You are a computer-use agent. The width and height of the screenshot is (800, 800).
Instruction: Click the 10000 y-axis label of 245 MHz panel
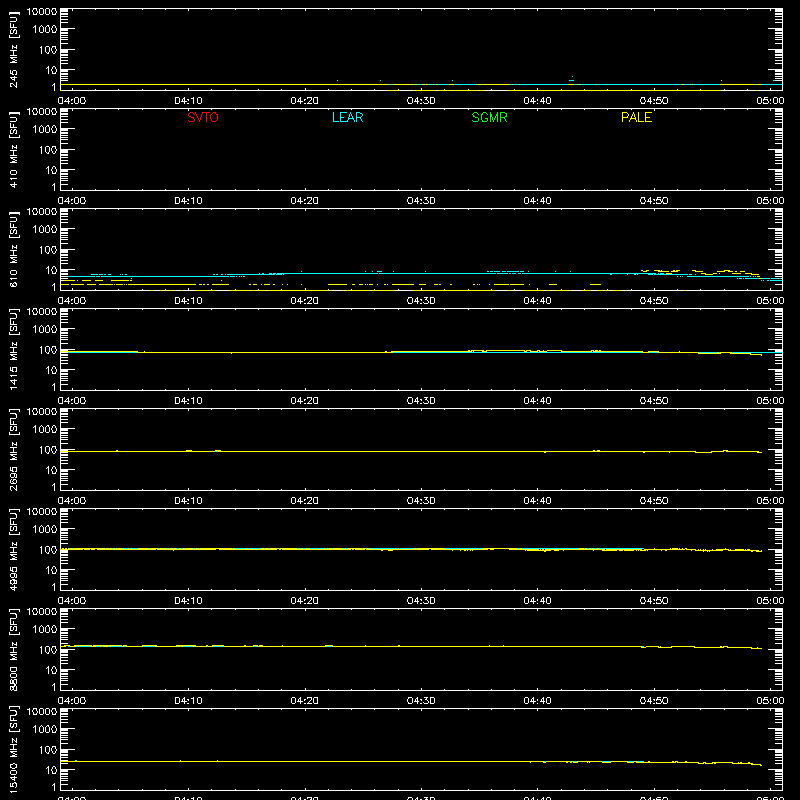click(42, 12)
